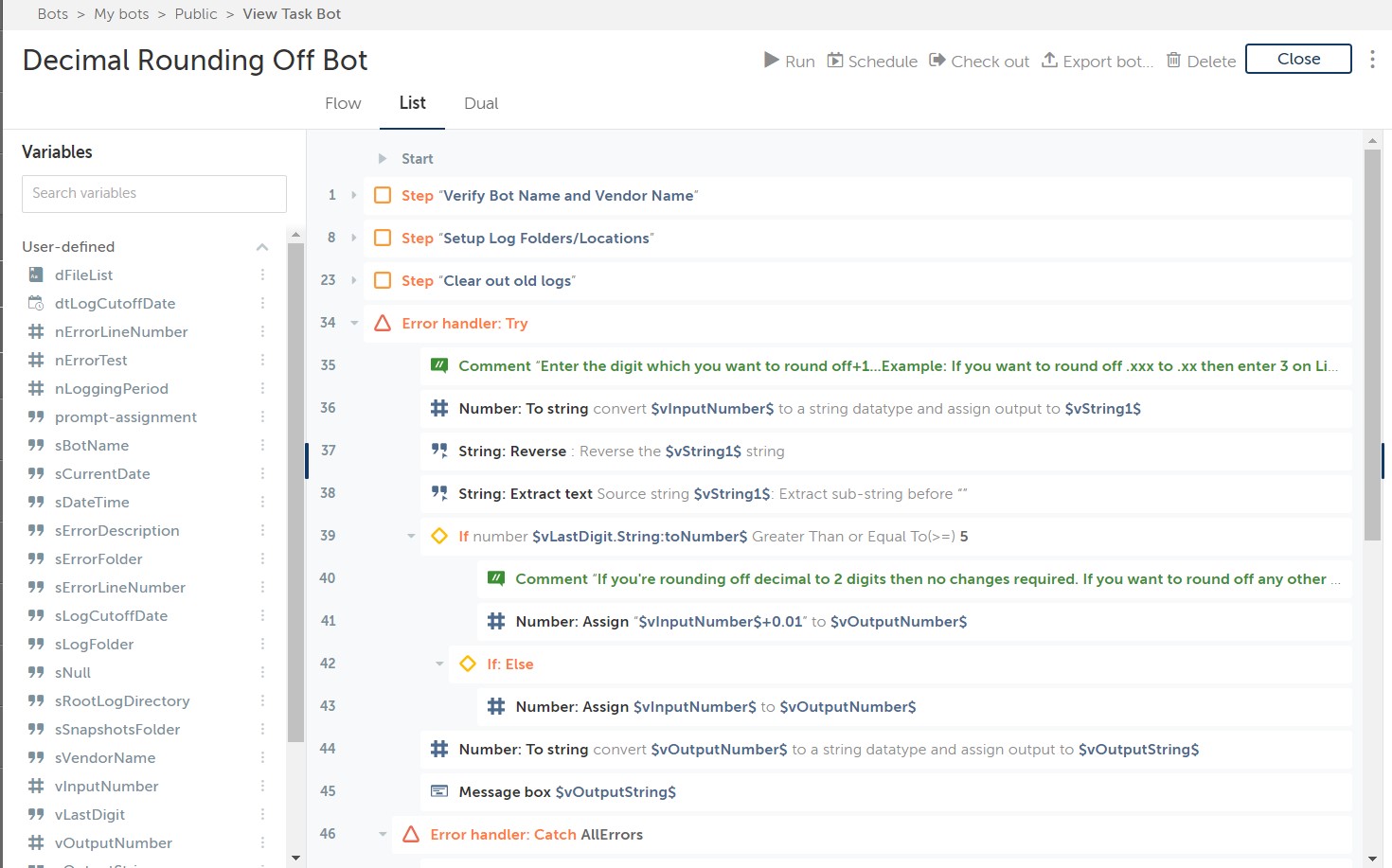The width and height of the screenshot is (1392, 868).
Task: Click the String: Reverse action icon
Action: pyautogui.click(x=439, y=451)
